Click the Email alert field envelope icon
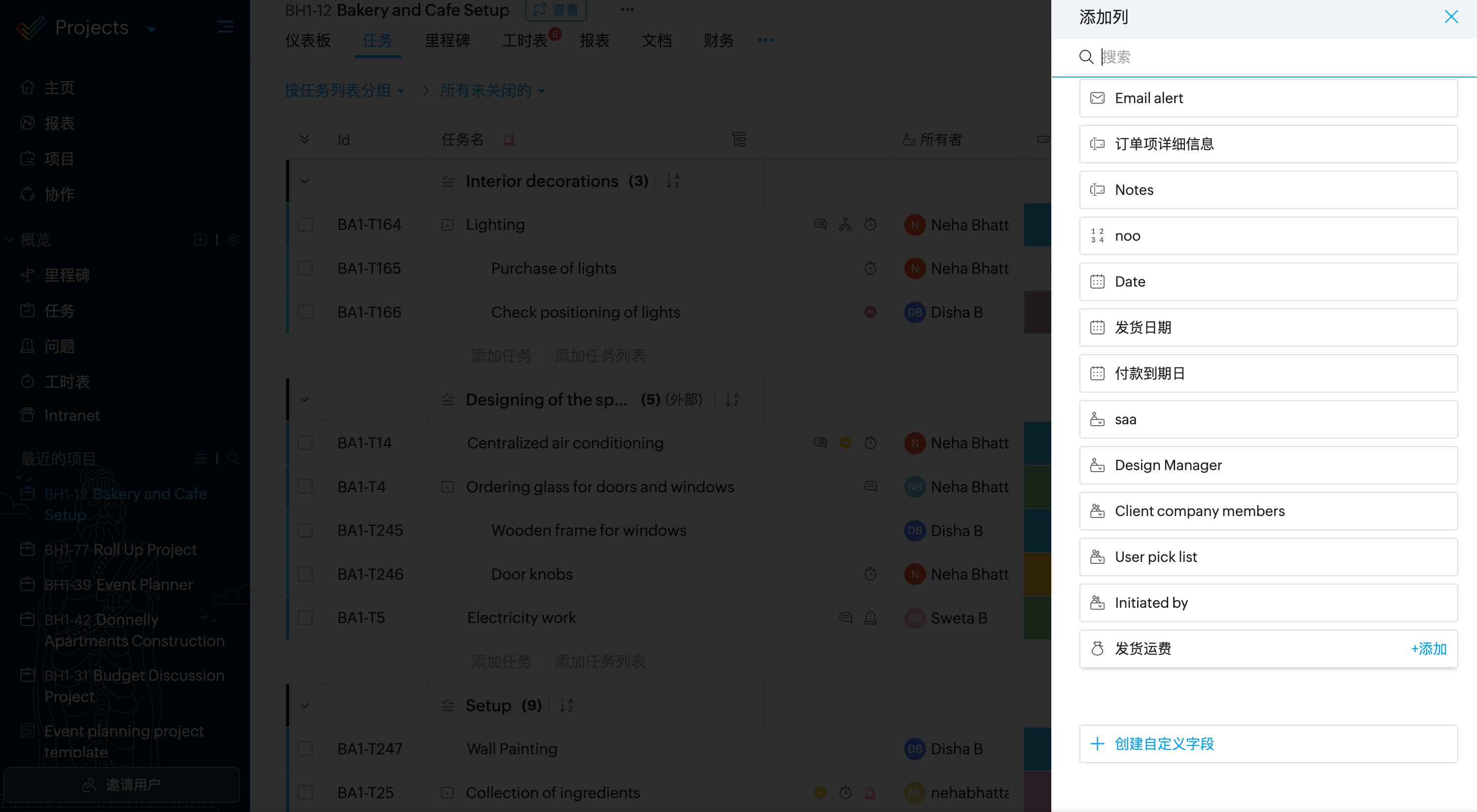The width and height of the screenshot is (1477, 812). [x=1097, y=98]
